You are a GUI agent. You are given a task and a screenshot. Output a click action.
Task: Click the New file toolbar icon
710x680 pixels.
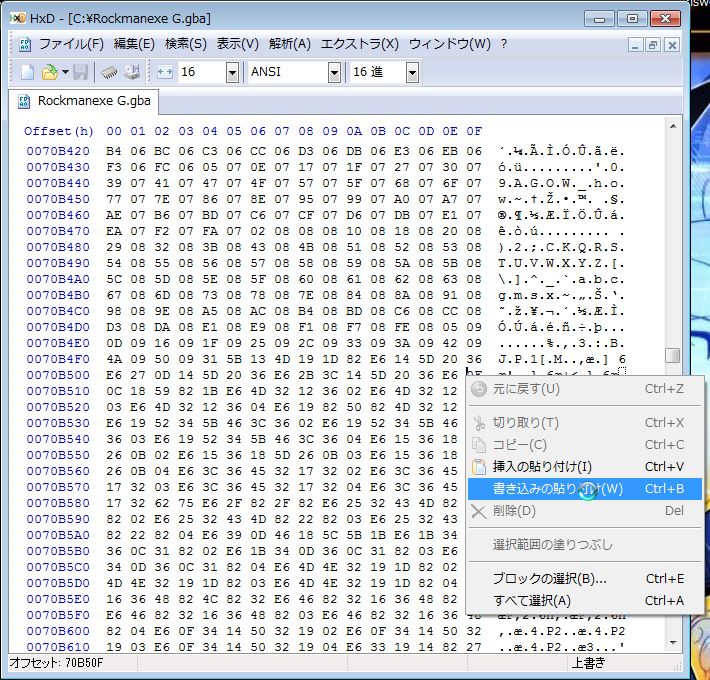tap(27, 72)
